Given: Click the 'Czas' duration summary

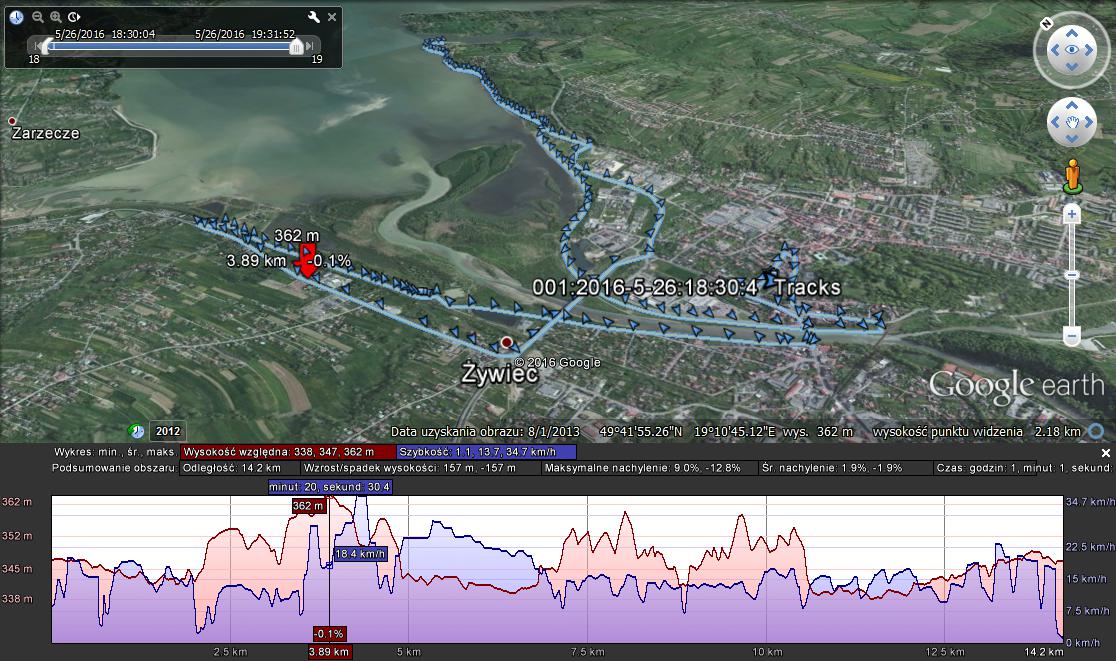Looking at the screenshot, I should 1023,468.
